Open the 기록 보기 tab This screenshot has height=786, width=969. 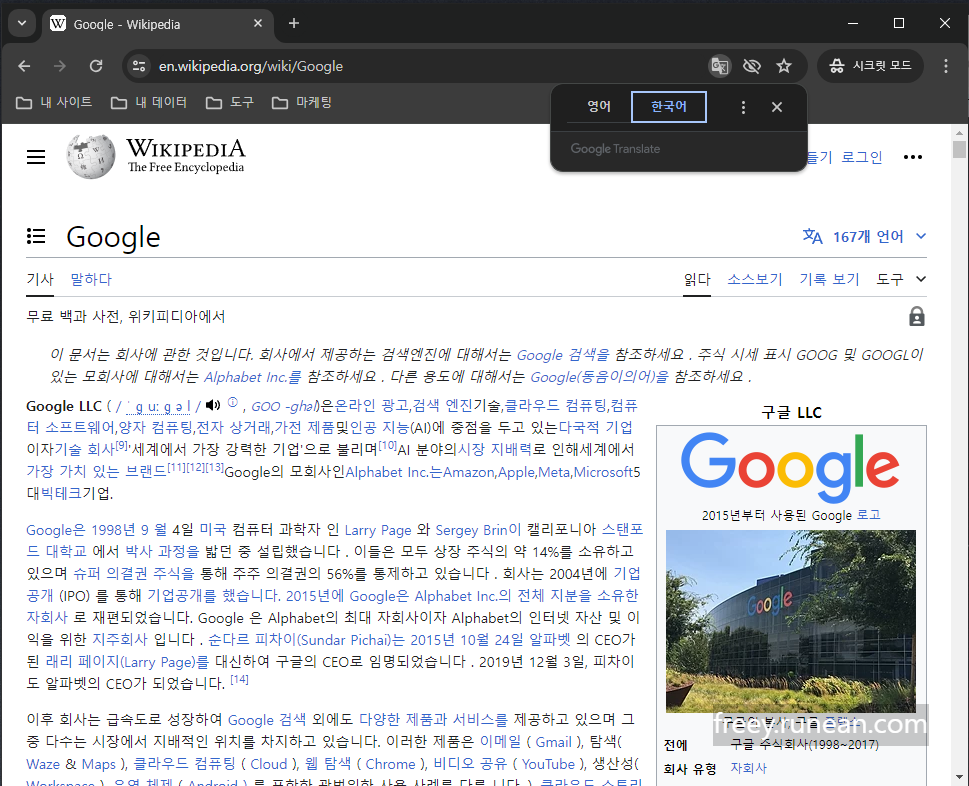tap(828, 279)
